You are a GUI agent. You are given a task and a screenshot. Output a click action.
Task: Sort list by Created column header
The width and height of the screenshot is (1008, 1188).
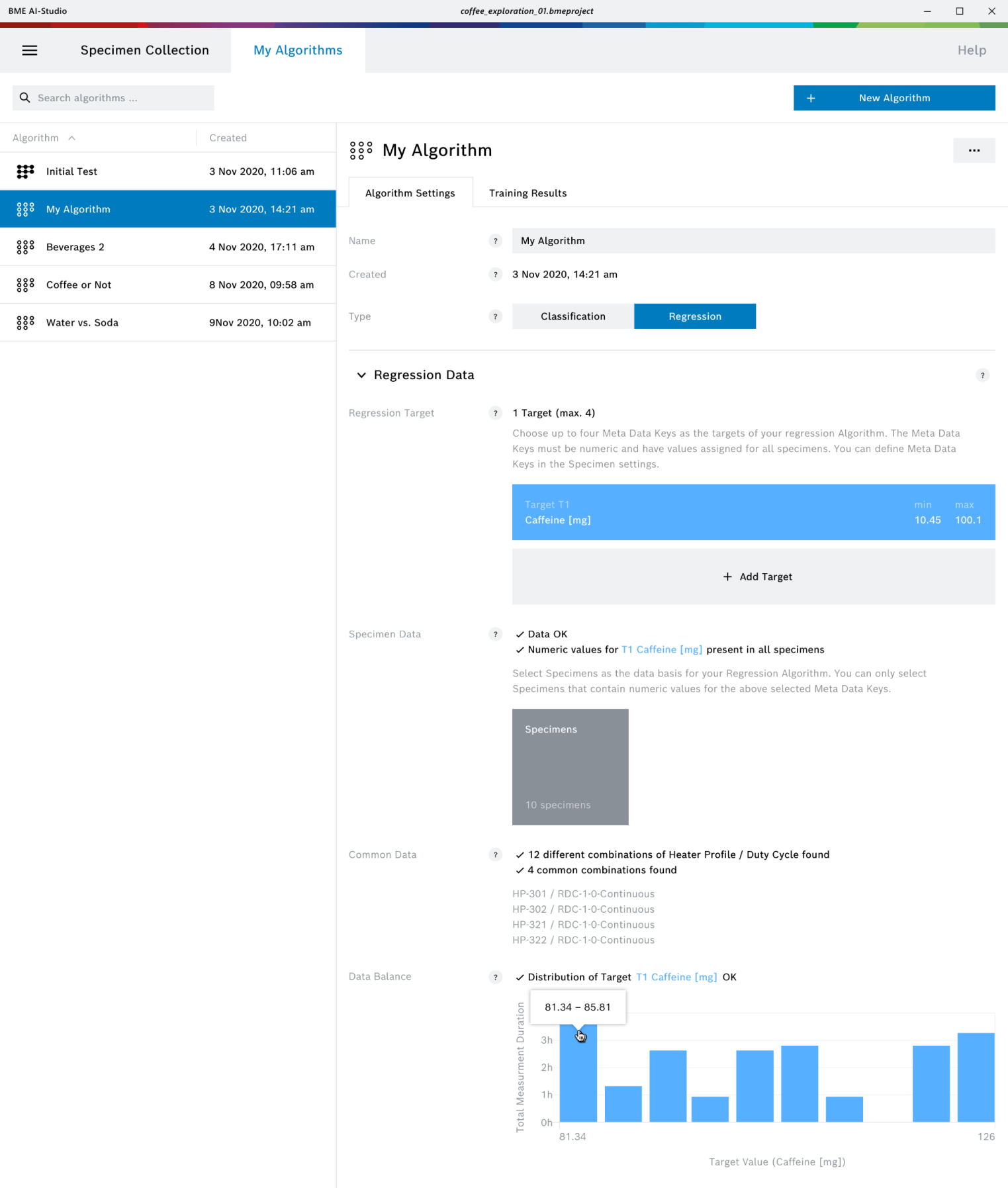coord(228,138)
